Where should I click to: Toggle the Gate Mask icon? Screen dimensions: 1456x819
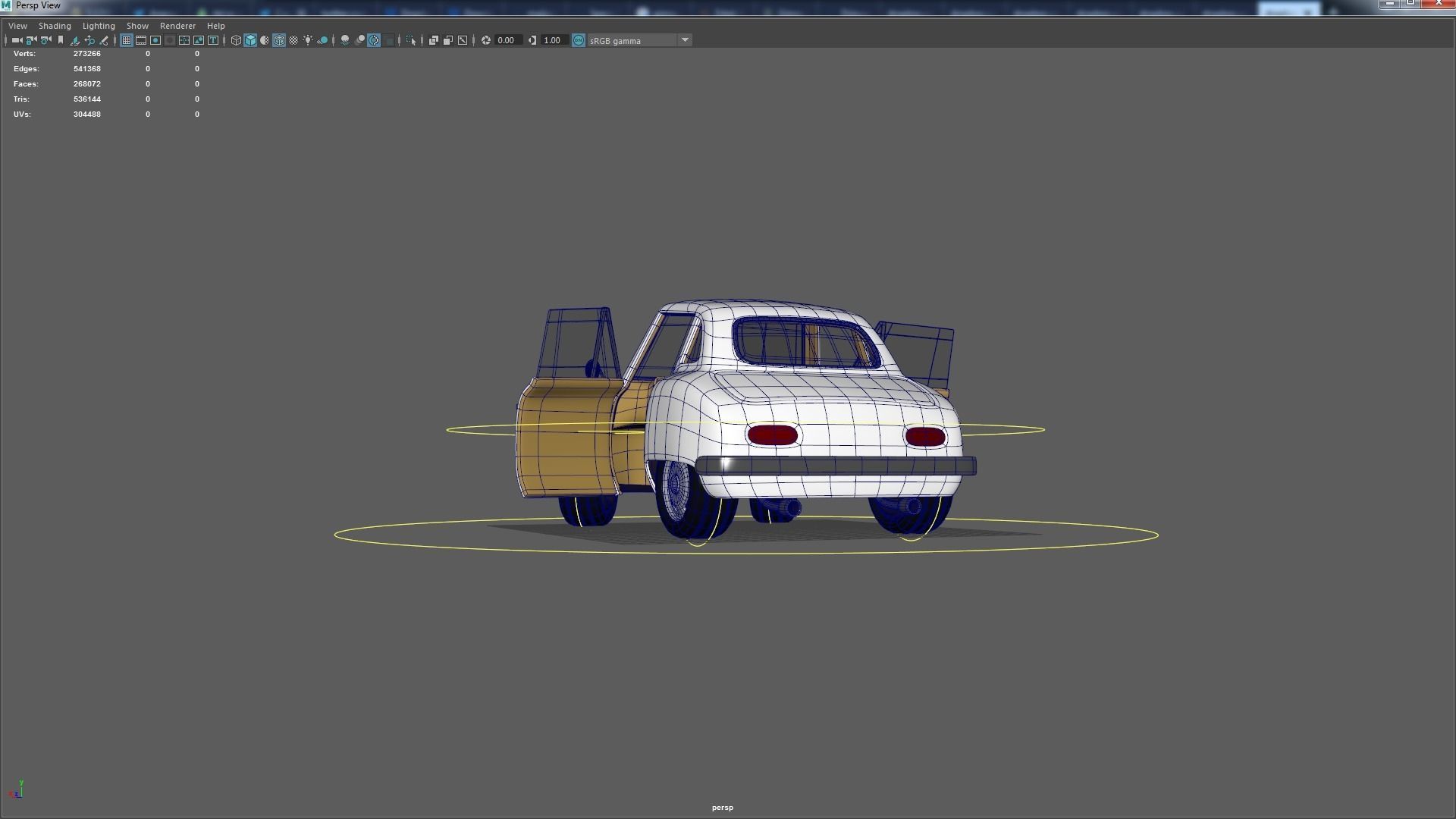pyautogui.click(x=170, y=40)
